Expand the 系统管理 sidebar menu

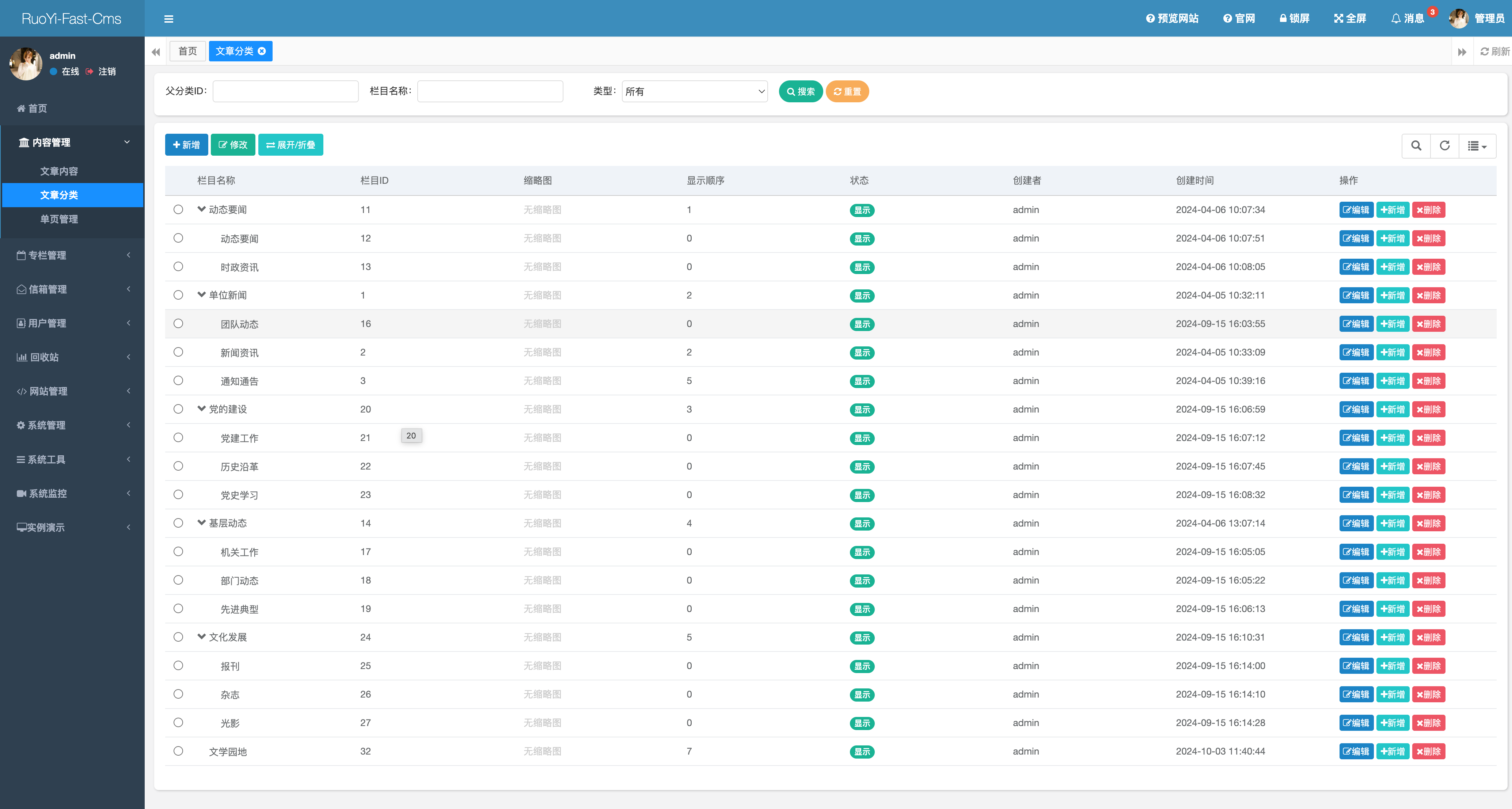[x=72, y=425]
